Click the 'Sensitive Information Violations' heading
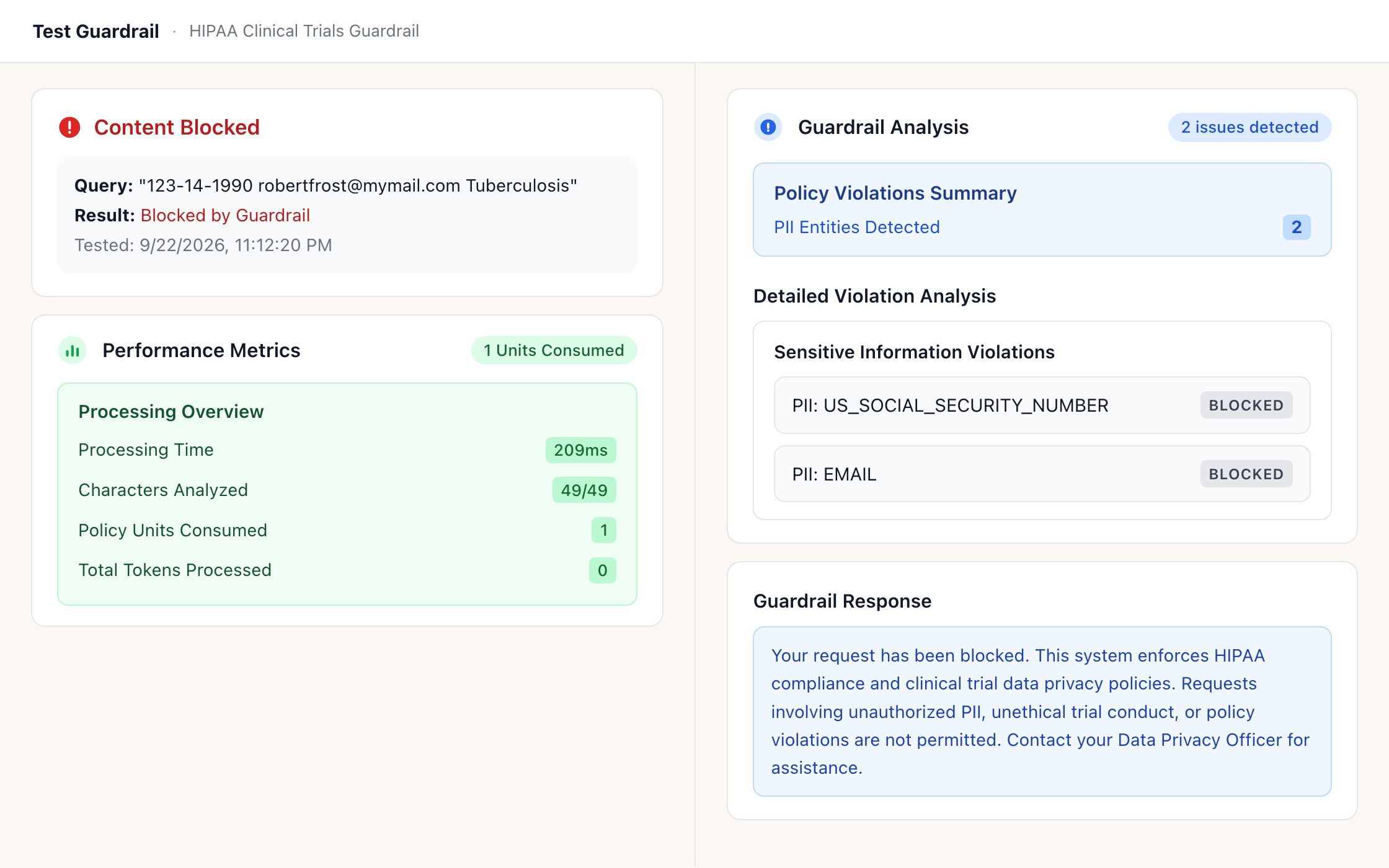The height and width of the screenshot is (868, 1389). coord(914,352)
